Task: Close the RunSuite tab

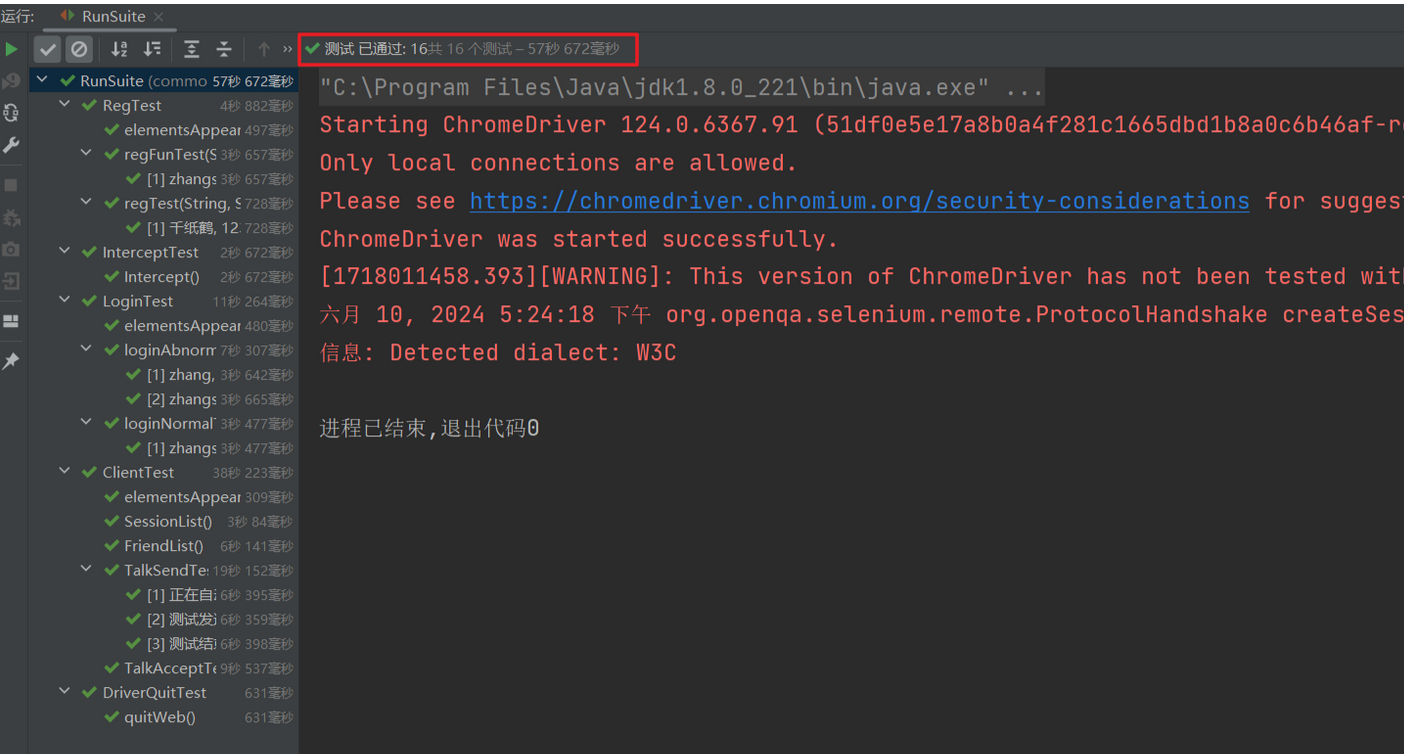Action: point(159,16)
